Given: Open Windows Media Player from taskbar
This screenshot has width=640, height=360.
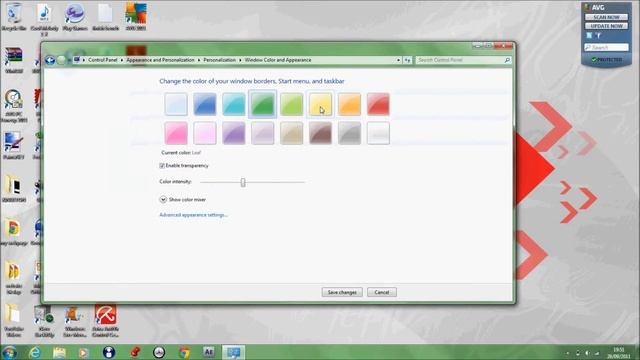Looking at the screenshot, I should 83,352.
